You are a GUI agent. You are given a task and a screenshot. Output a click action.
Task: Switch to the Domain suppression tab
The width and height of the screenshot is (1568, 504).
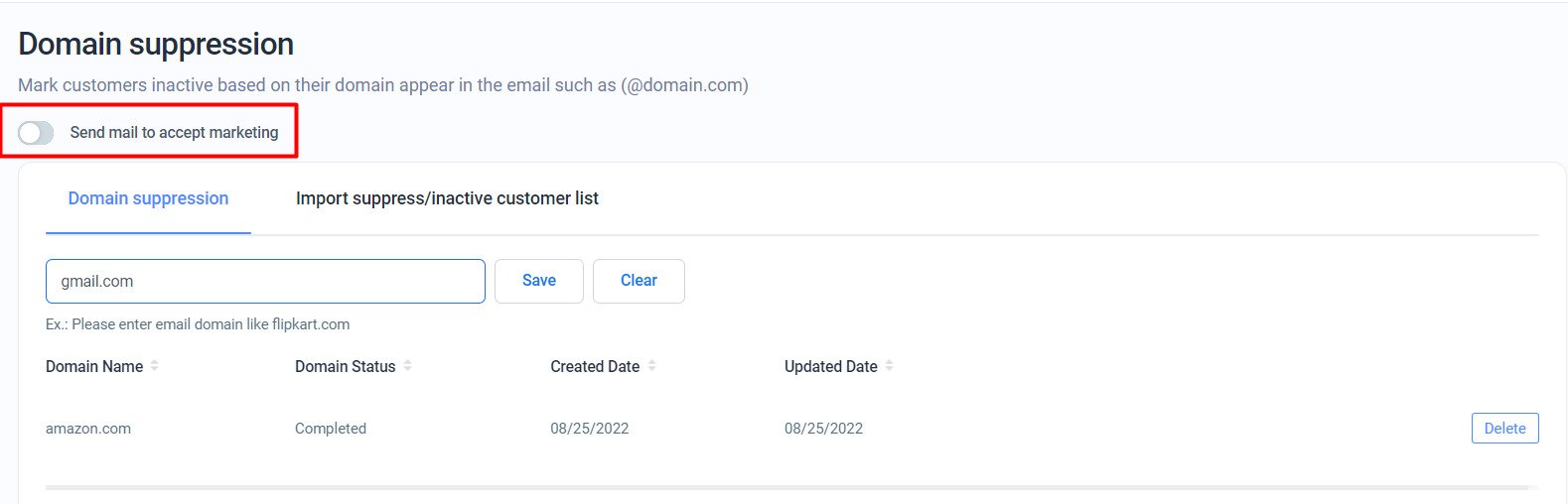(x=148, y=198)
